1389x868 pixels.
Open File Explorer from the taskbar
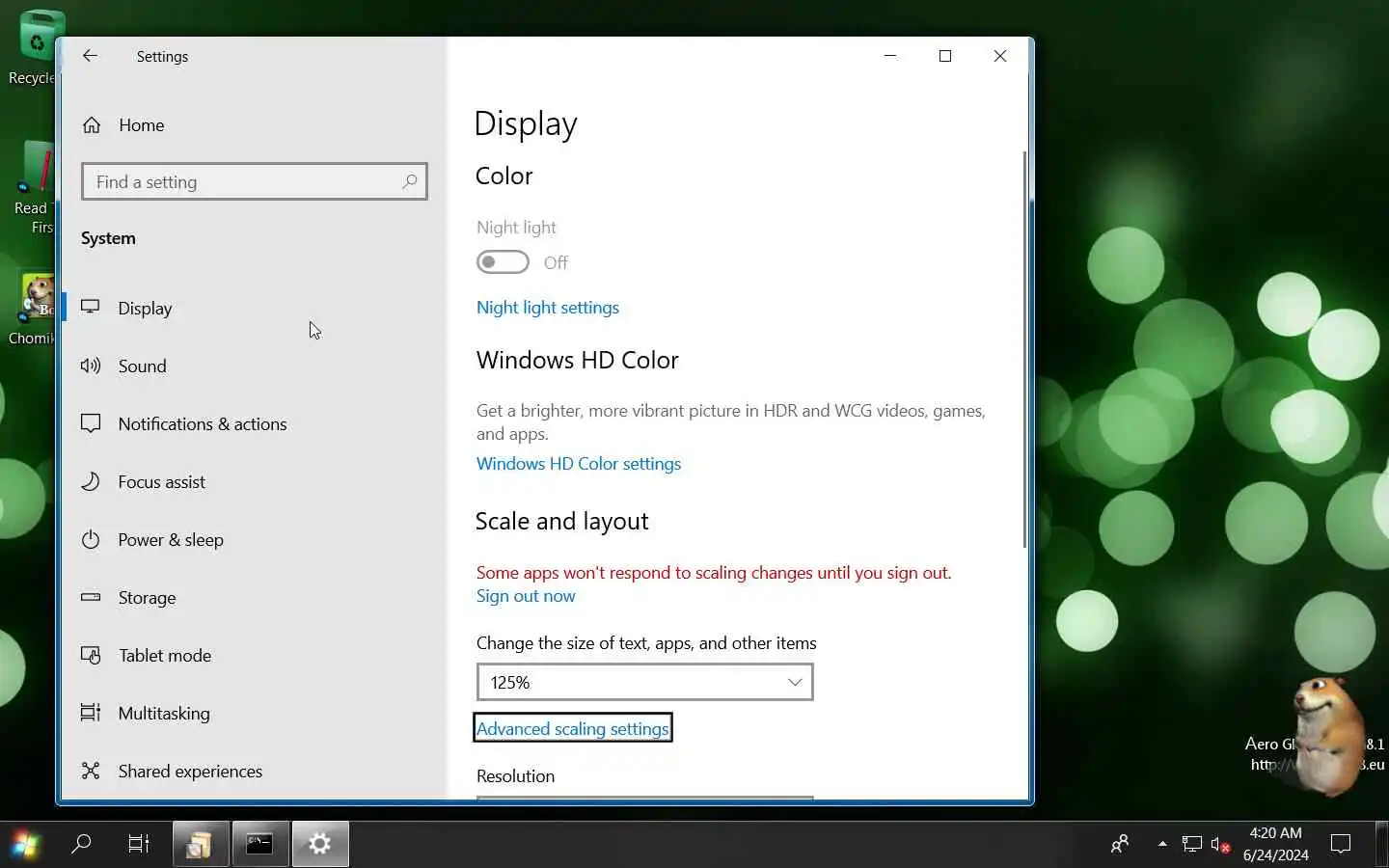click(200, 845)
